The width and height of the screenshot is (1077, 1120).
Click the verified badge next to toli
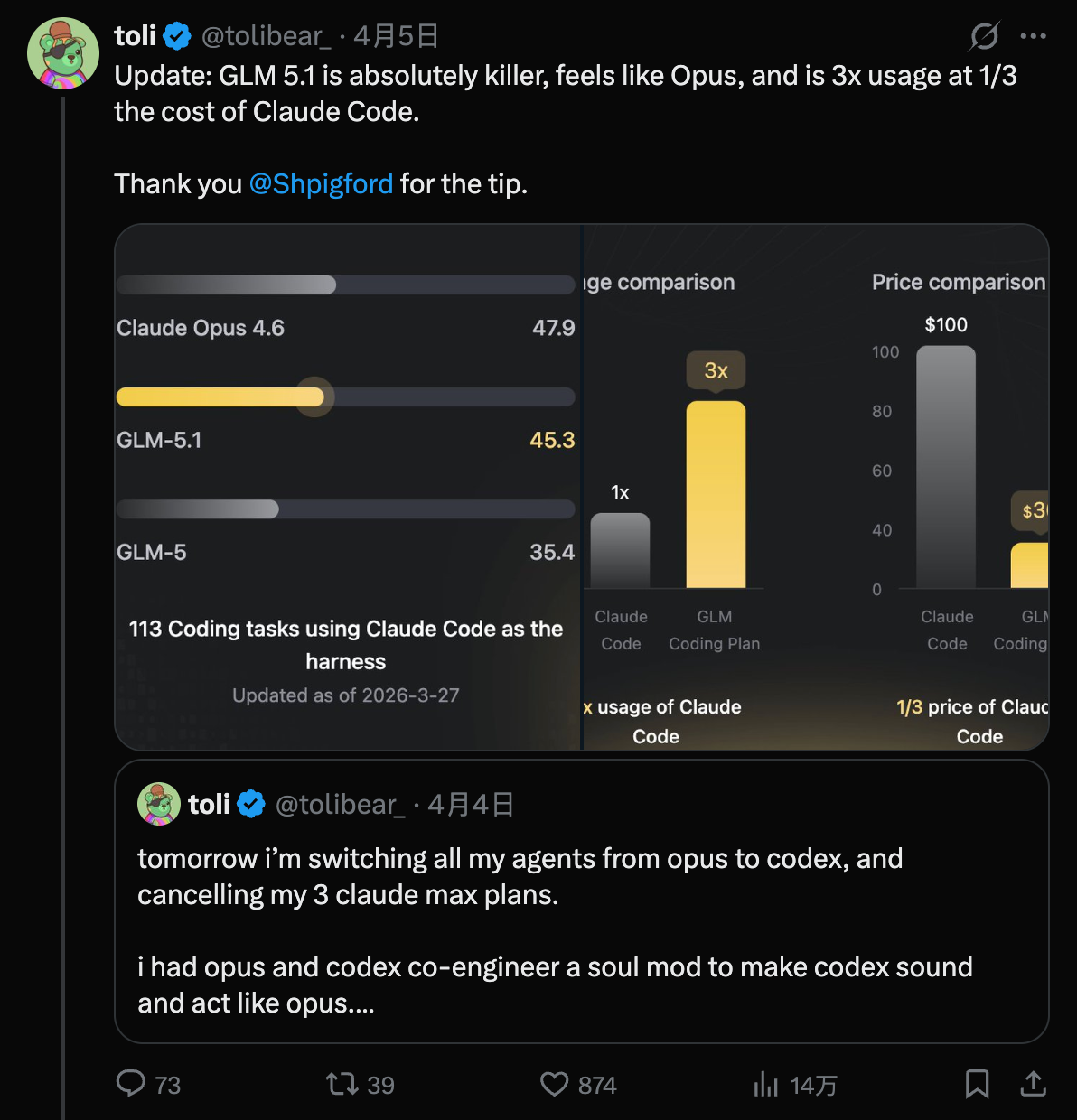177,36
